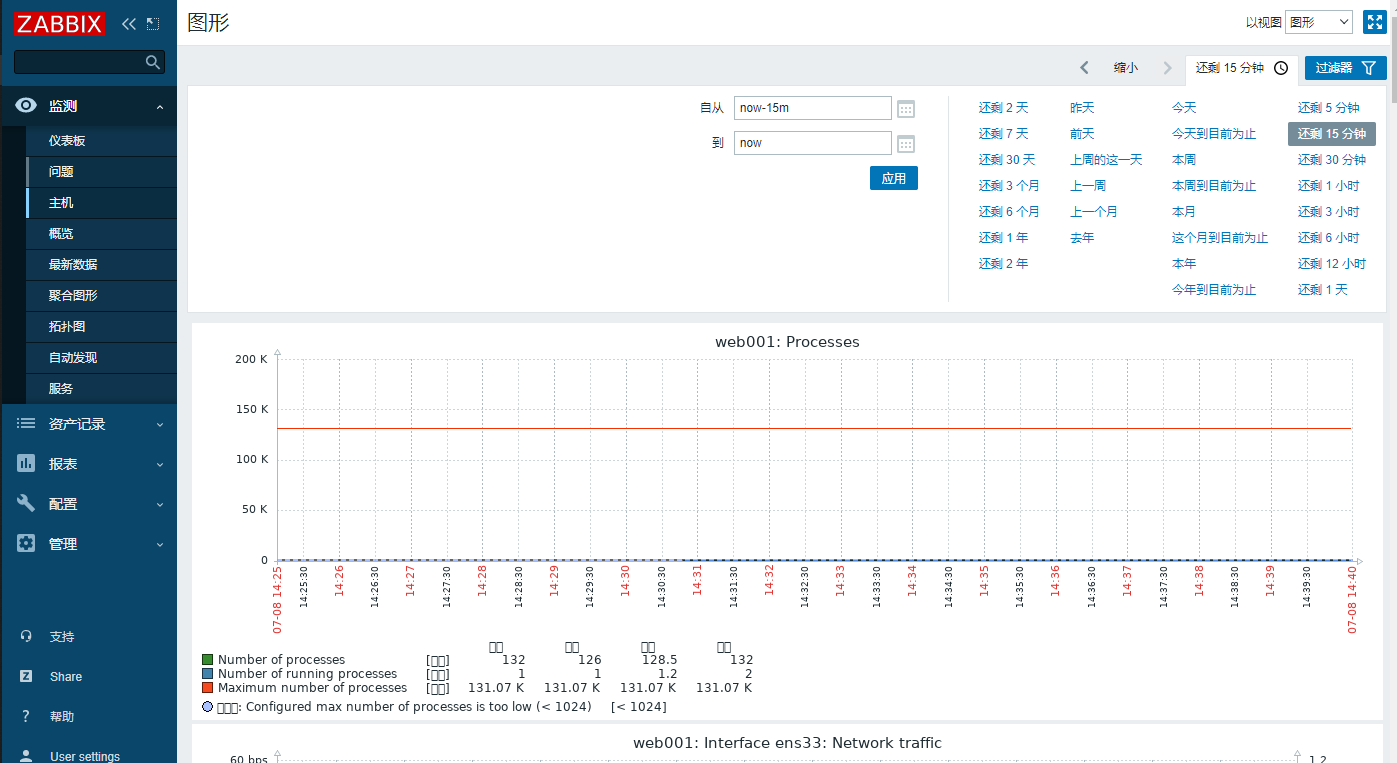Click the sidebar search box
Screen dimensions: 1397x763
point(89,62)
